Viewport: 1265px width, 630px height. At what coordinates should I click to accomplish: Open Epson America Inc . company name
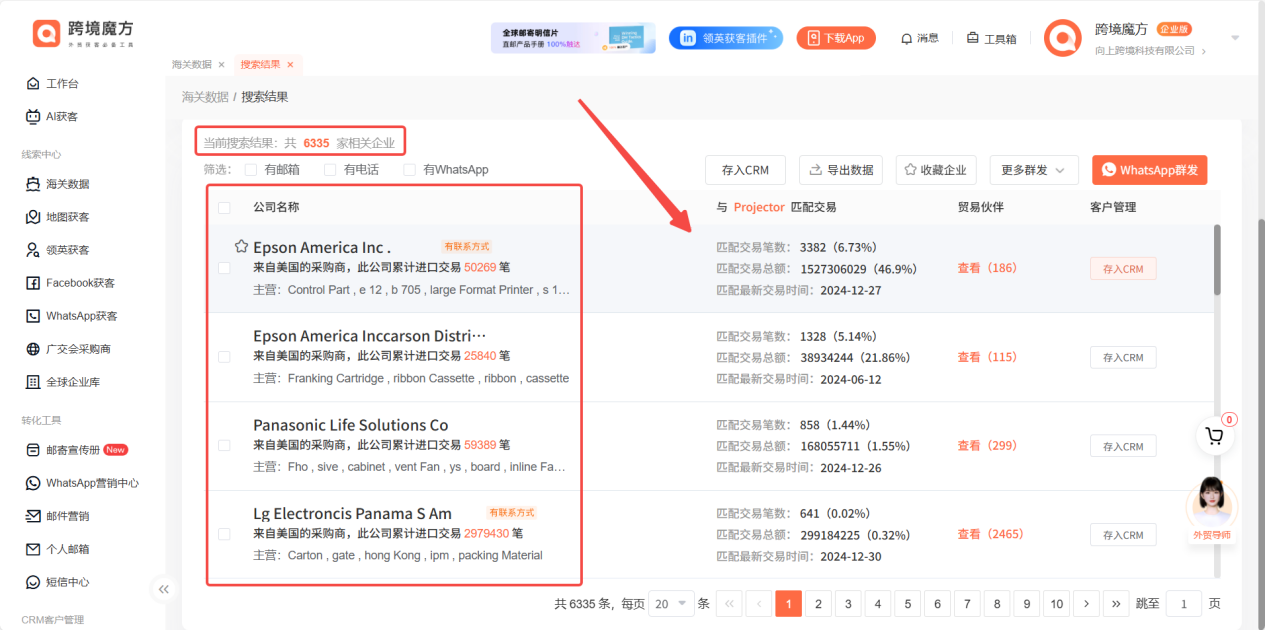[322, 247]
